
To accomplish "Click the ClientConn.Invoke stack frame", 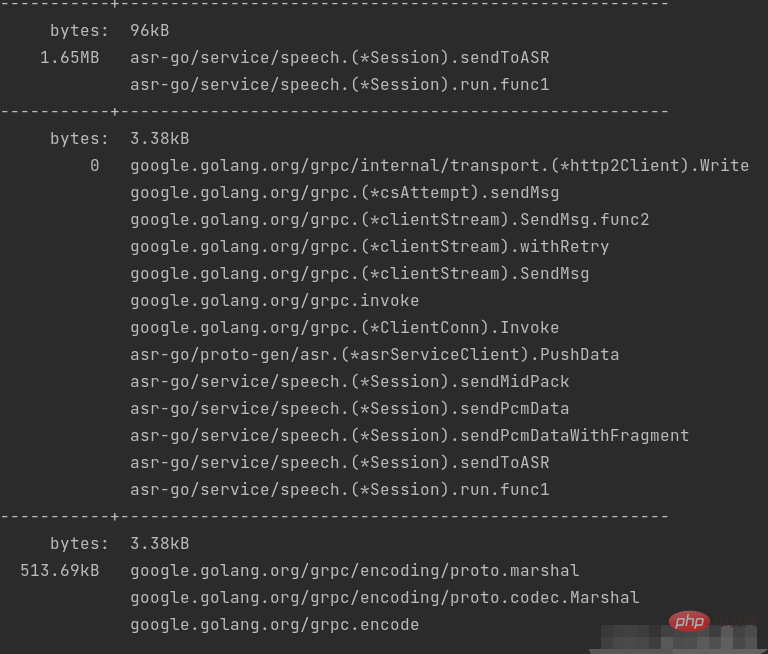I will [x=344, y=328].
